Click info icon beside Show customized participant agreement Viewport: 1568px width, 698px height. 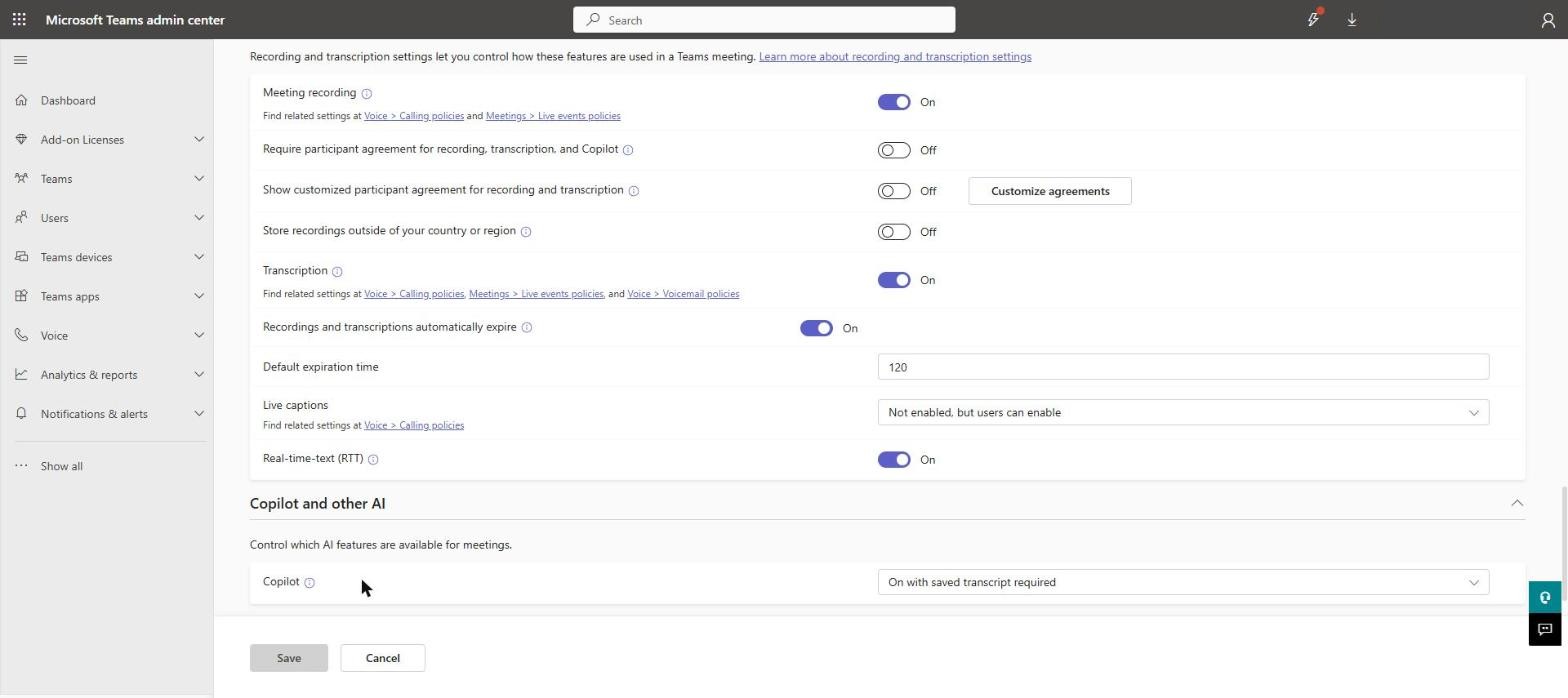(x=634, y=191)
